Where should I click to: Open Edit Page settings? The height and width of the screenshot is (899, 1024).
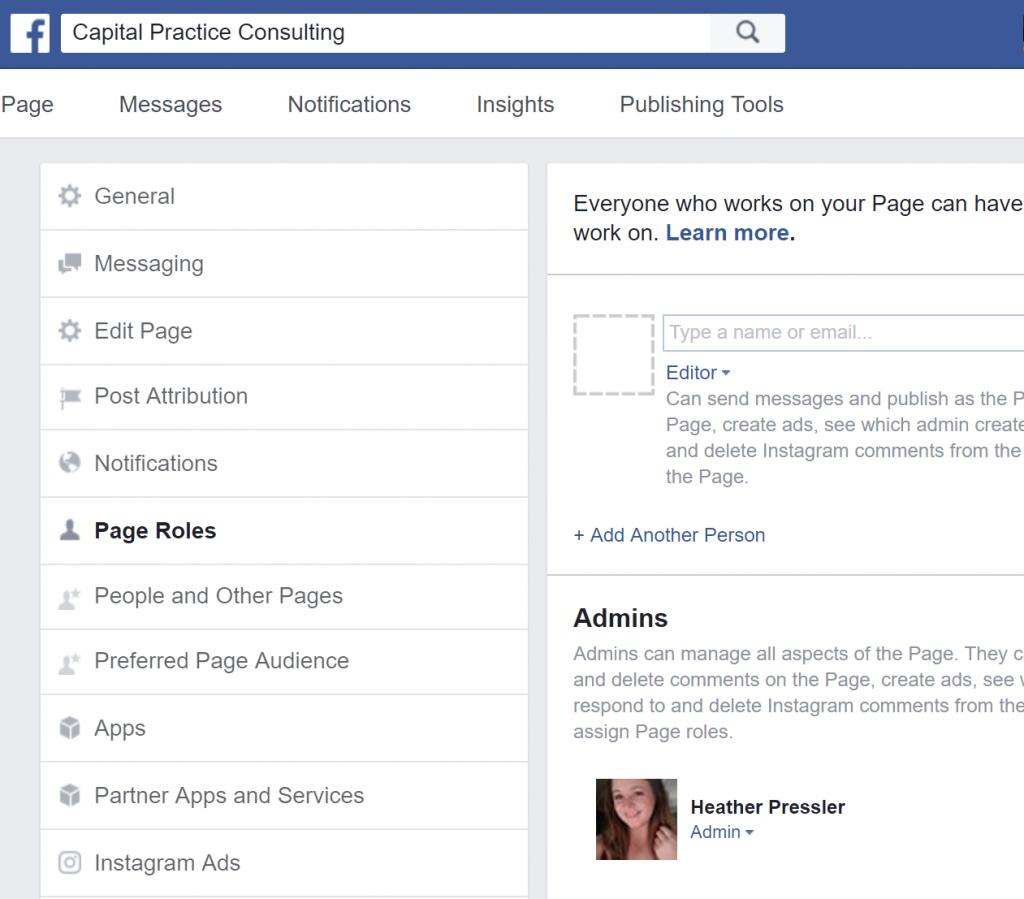pos(284,331)
